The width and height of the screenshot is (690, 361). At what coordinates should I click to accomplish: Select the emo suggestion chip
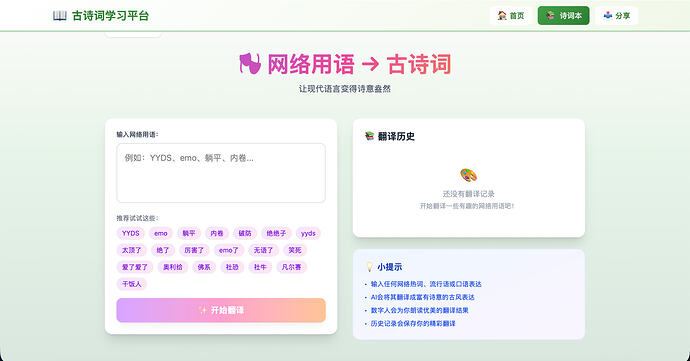coord(161,233)
